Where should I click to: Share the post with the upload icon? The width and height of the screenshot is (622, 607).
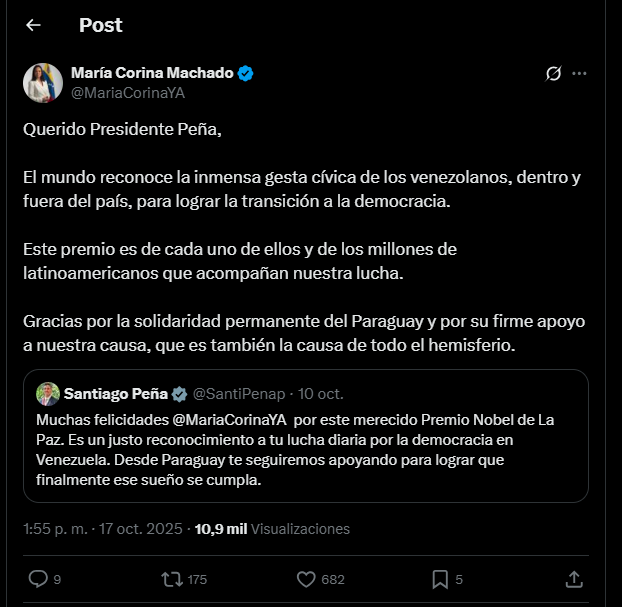574,578
